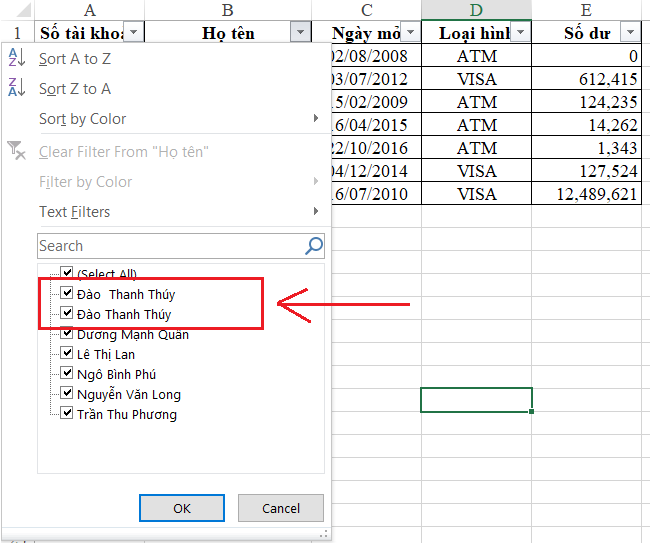Click the Số dư header cell
Image resolution: width=650 pixels, height=543 pixels.
(586, 32)
